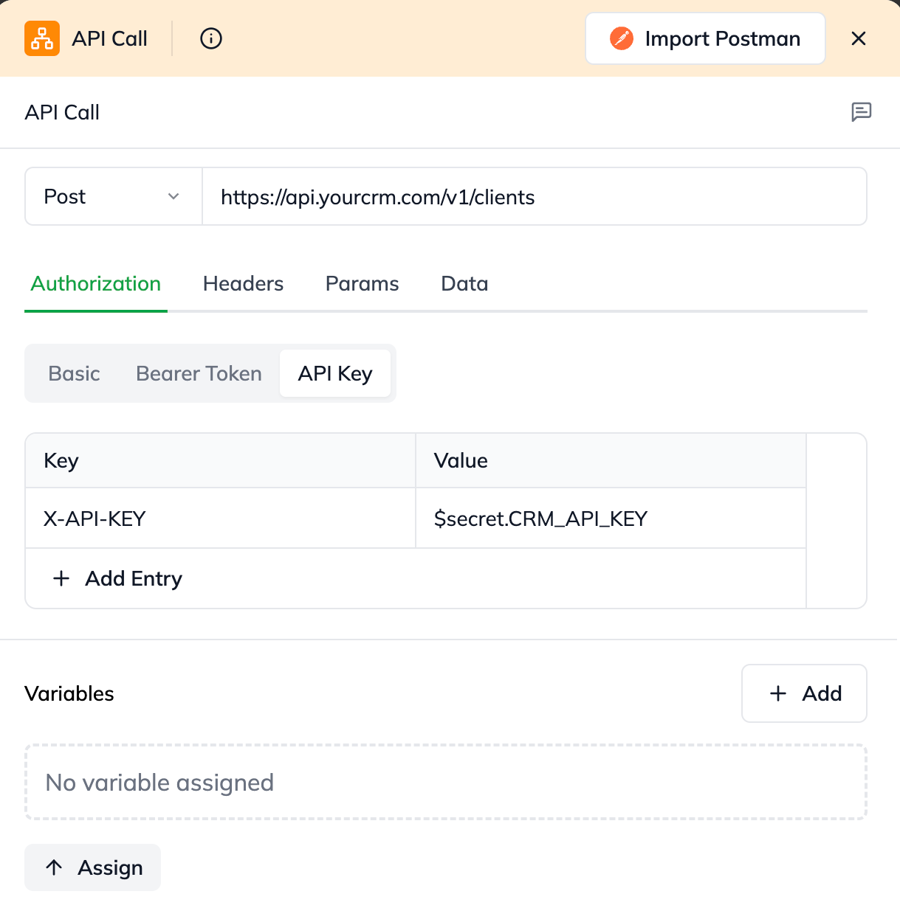The image size is (900, 908).
Task: Open the comment note icon
Action: tap(861, 112)
